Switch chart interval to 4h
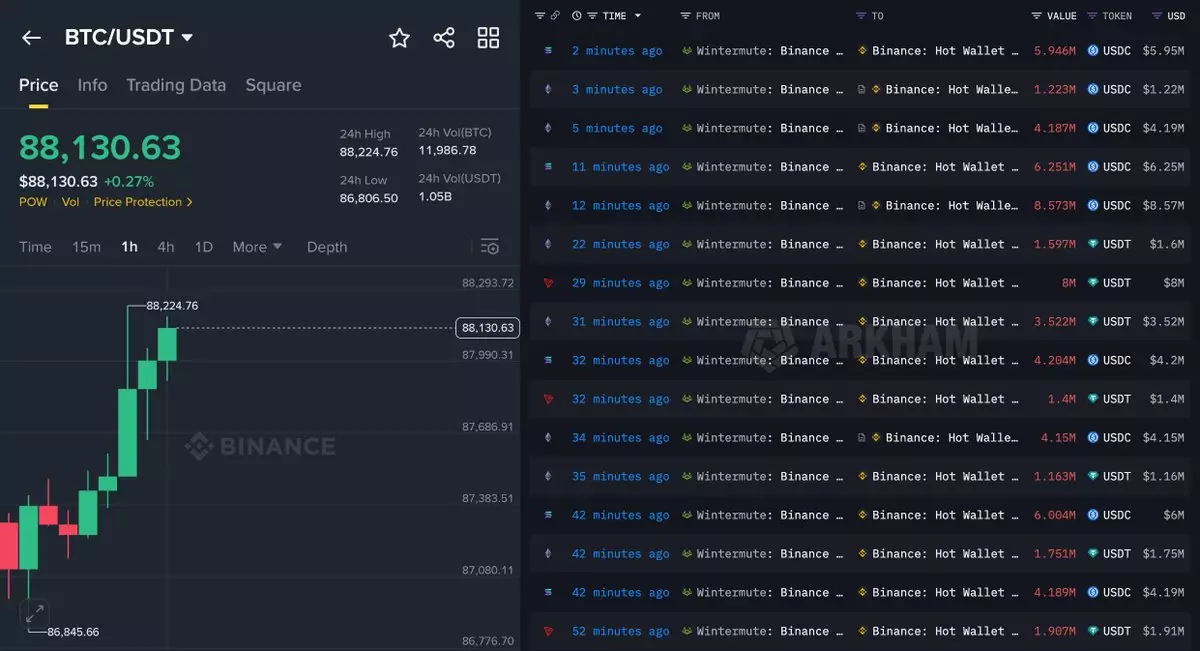The height and width of the screenshot is (651, 1200). [165, 247]
